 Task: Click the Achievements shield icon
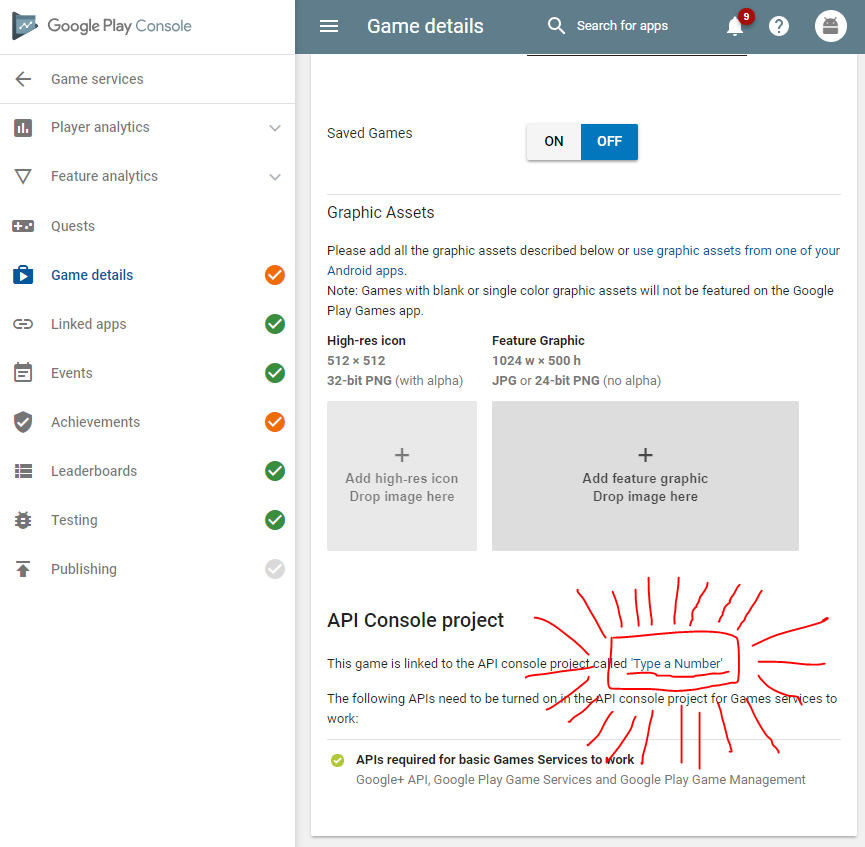click(23, 422)
